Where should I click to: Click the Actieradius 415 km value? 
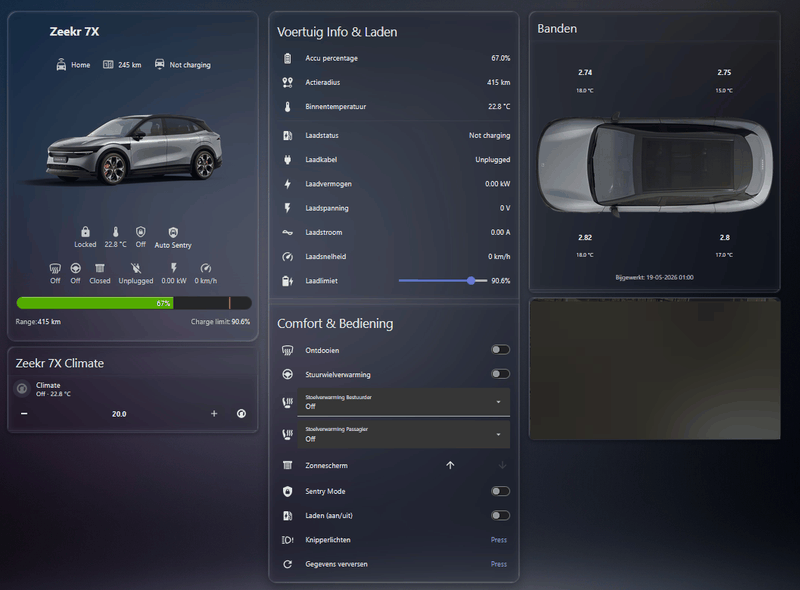[498, 82]
